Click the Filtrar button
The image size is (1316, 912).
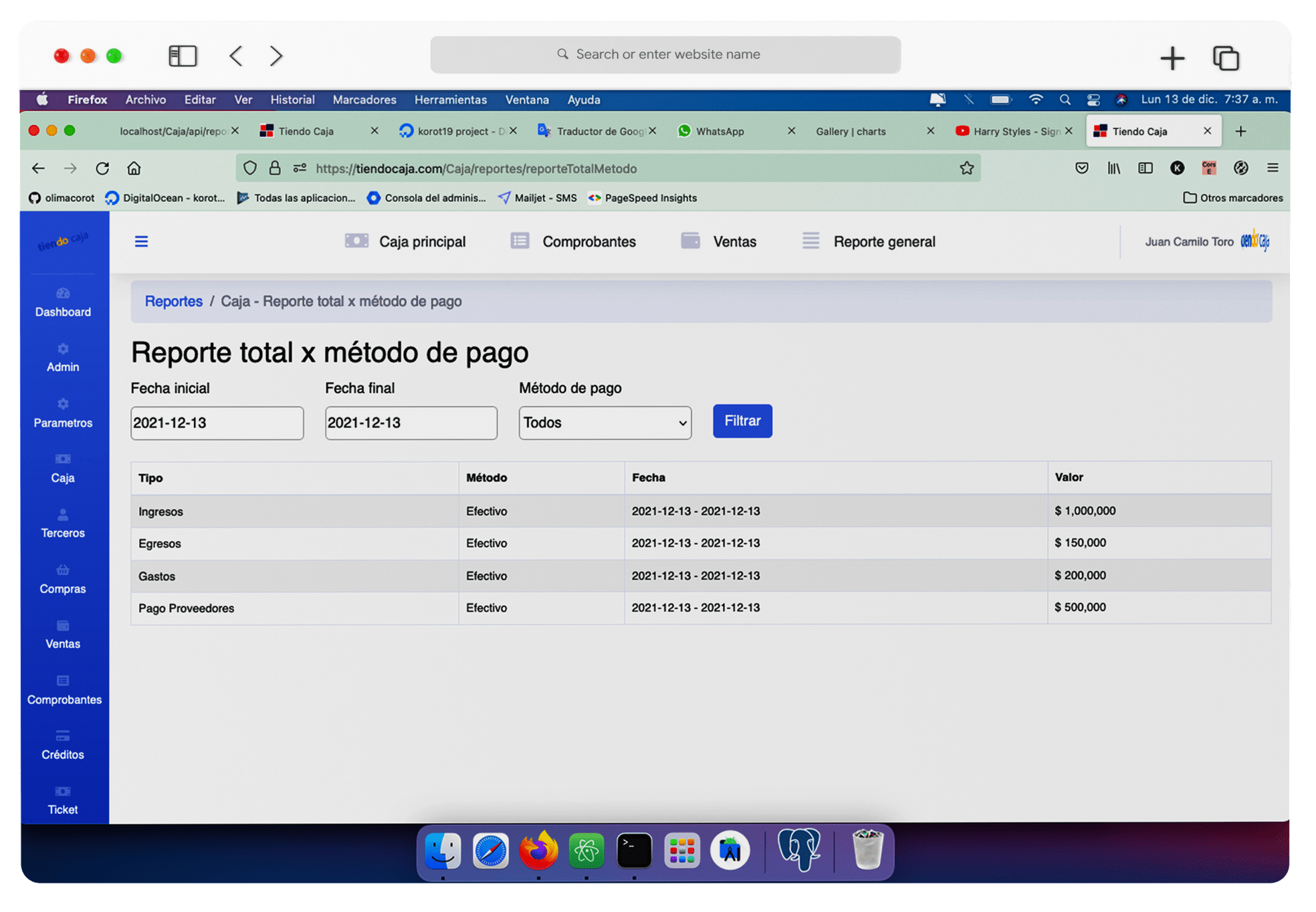[742, 421]
